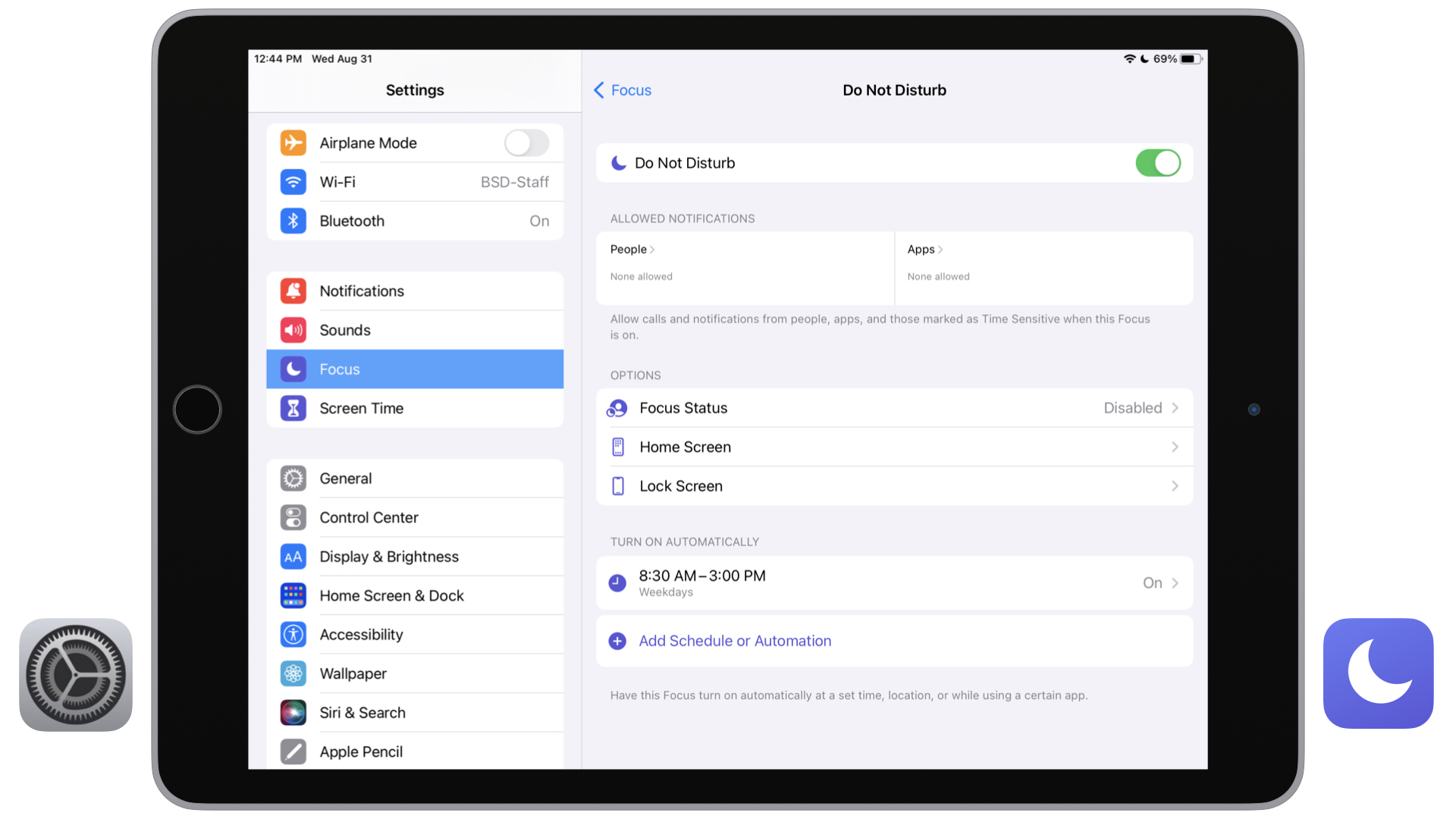Click the Bluetooth icon in sidebar
This screenshot has height=819, width=1456.
(x=293, y=221)
